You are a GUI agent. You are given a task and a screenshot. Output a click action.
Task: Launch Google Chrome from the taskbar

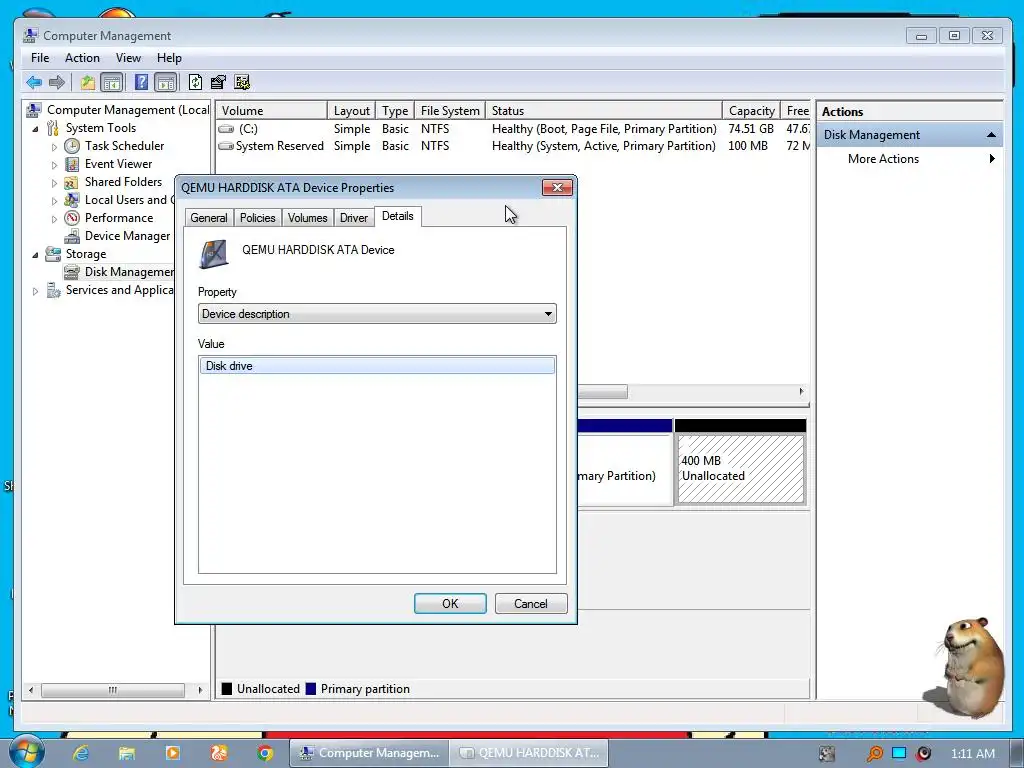pos(264,753)
